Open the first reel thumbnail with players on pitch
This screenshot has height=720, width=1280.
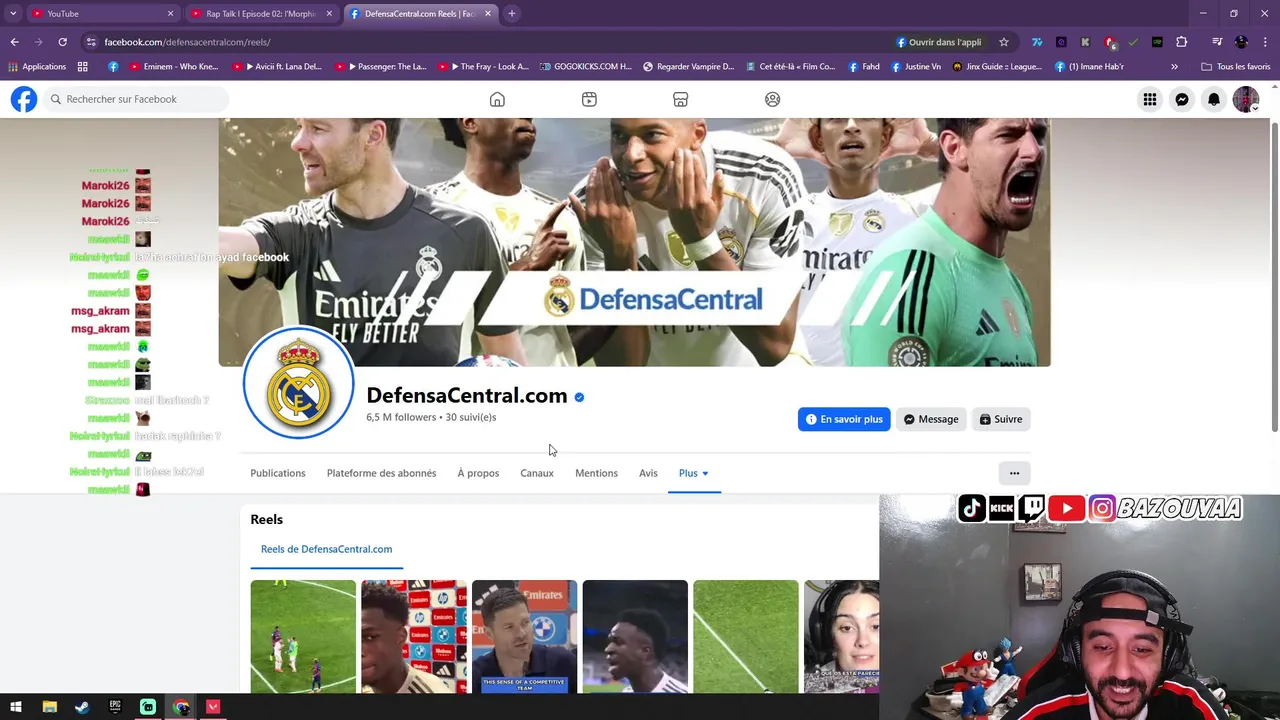click(303, 636)
